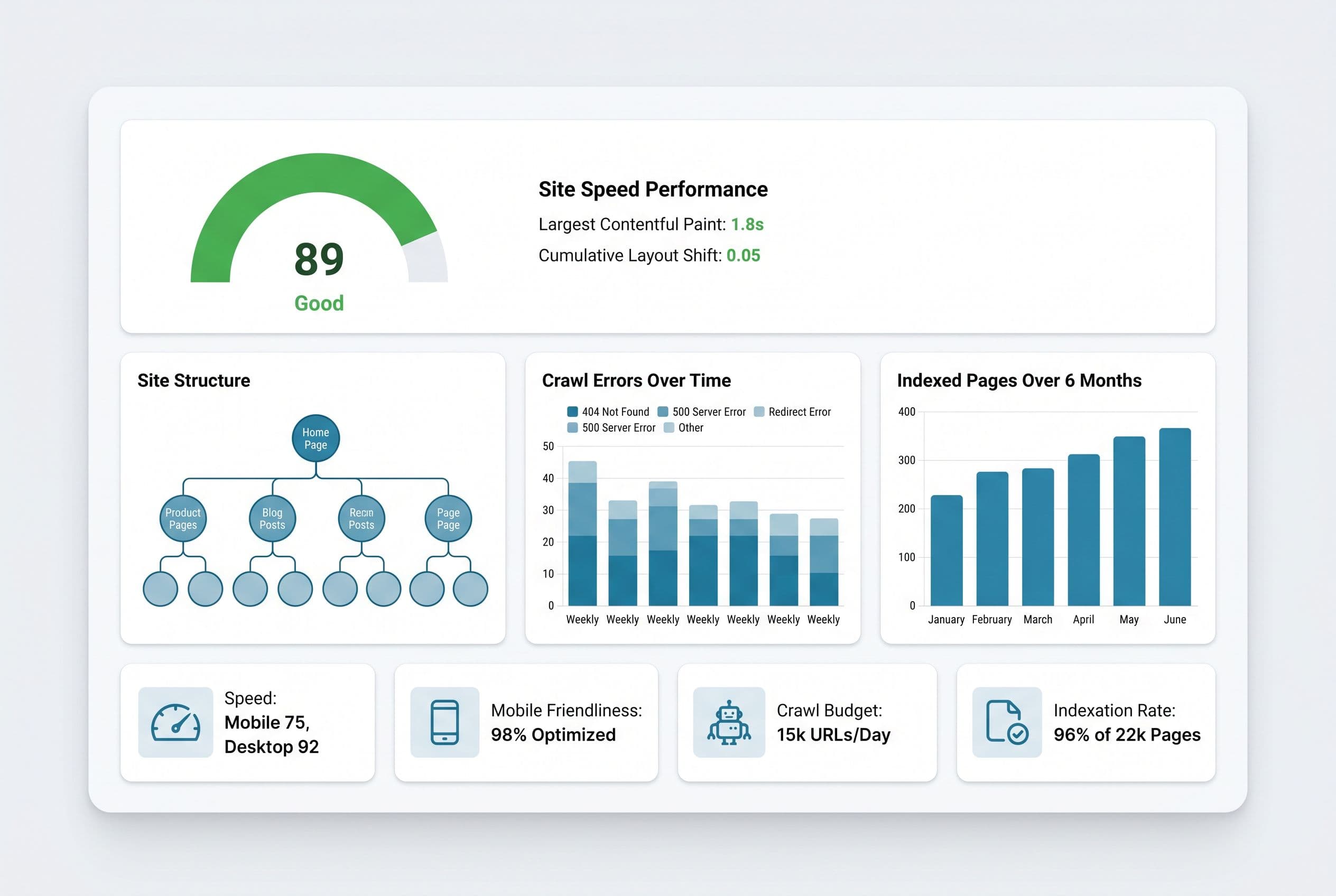Click the Crawl Errors Over Time title

636,380
